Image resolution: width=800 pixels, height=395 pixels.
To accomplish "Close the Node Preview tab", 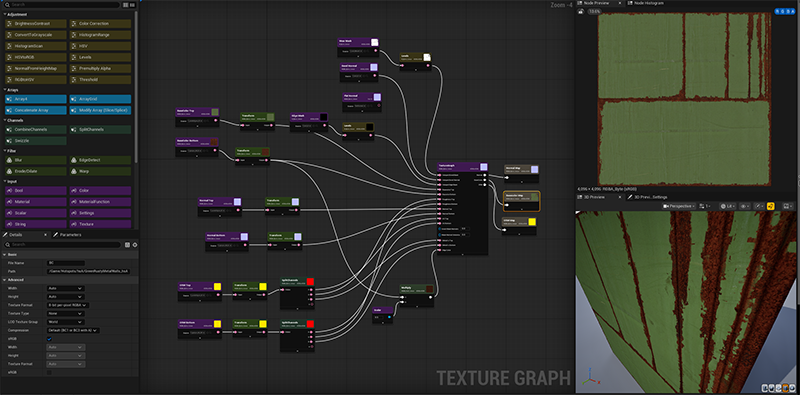I will tap(620, 3).
